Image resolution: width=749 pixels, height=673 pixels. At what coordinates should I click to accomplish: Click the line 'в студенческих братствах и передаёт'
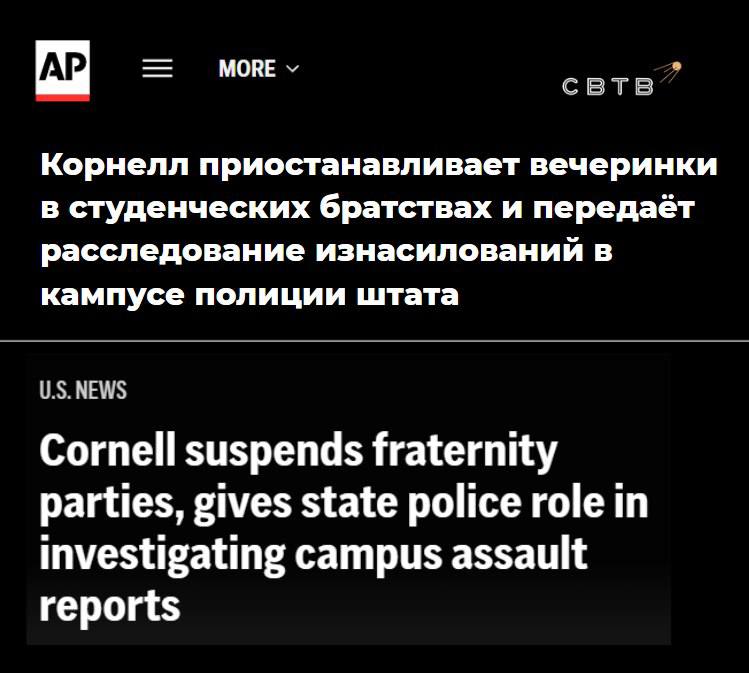click(367, 209)
